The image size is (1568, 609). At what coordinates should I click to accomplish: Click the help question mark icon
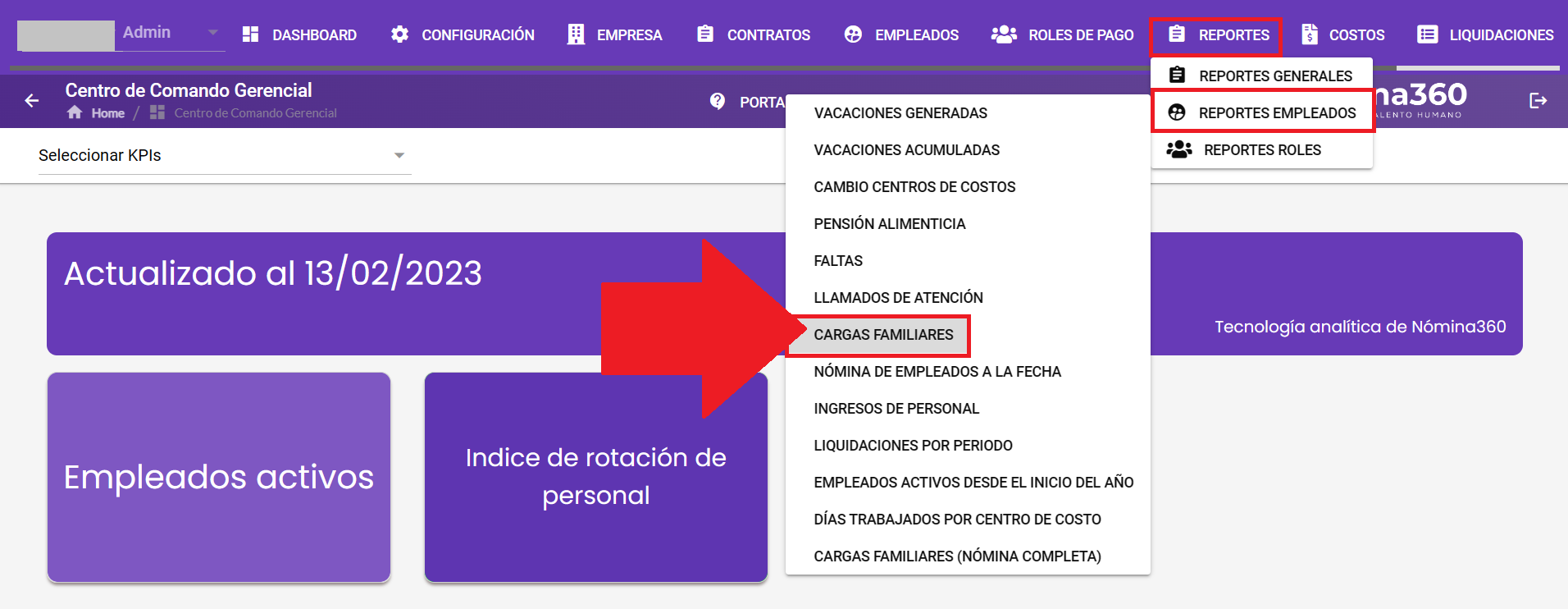pyautogui.click(x=718, y=101)
